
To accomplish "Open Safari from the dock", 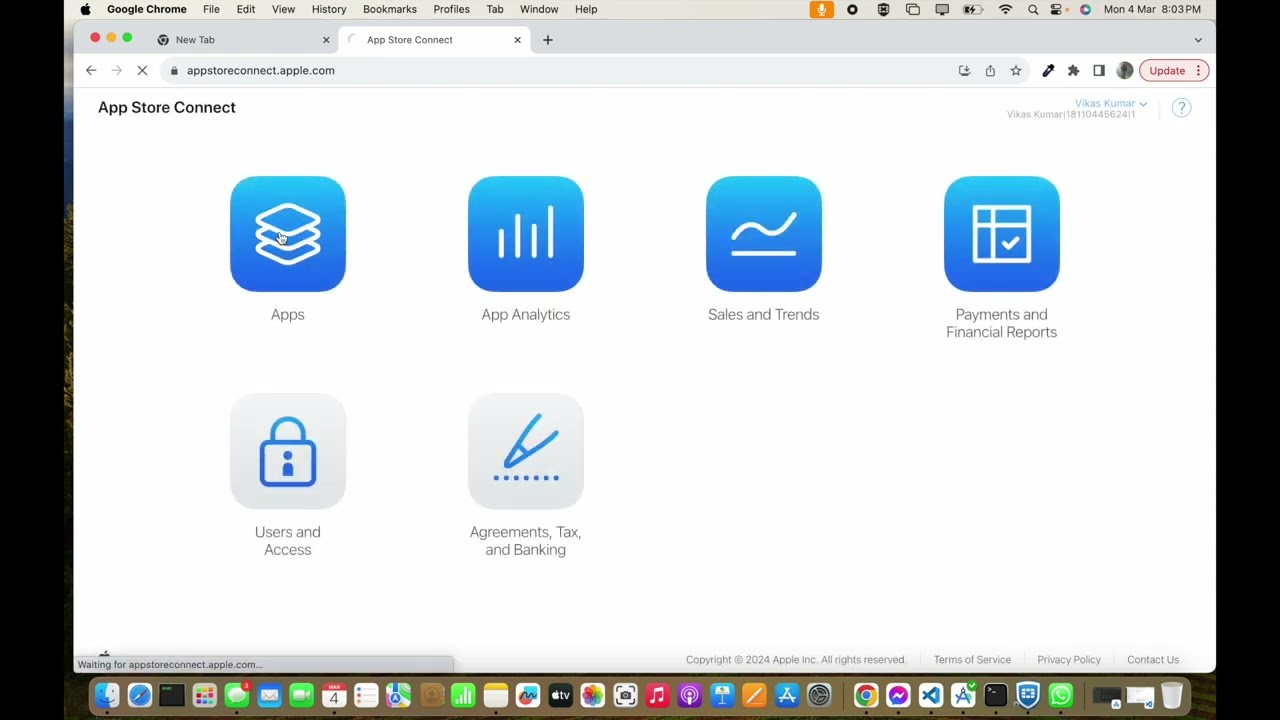I will 140,695.
